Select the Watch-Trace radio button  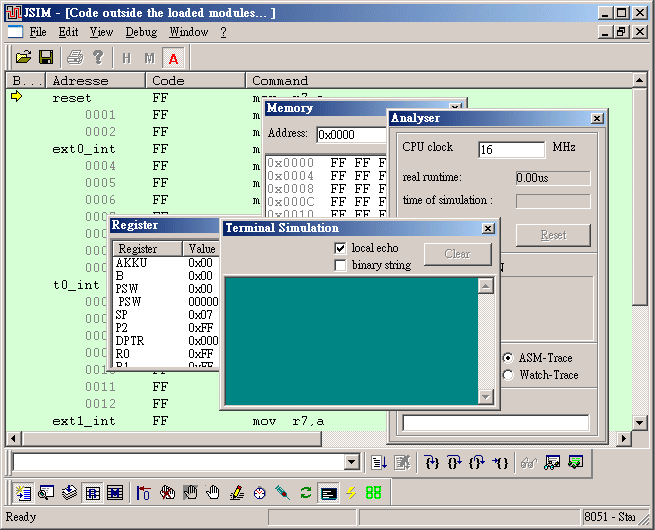[508, 375]
